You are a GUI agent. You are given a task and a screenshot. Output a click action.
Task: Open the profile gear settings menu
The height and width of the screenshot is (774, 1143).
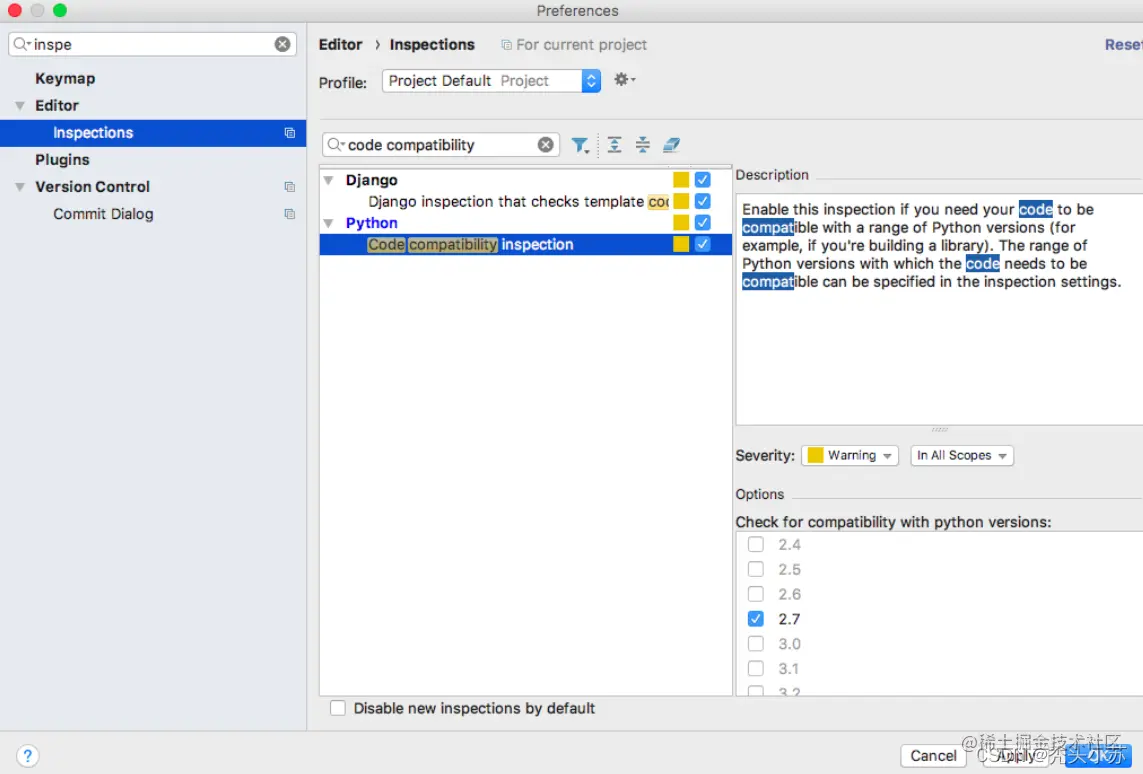coord(624,79)
